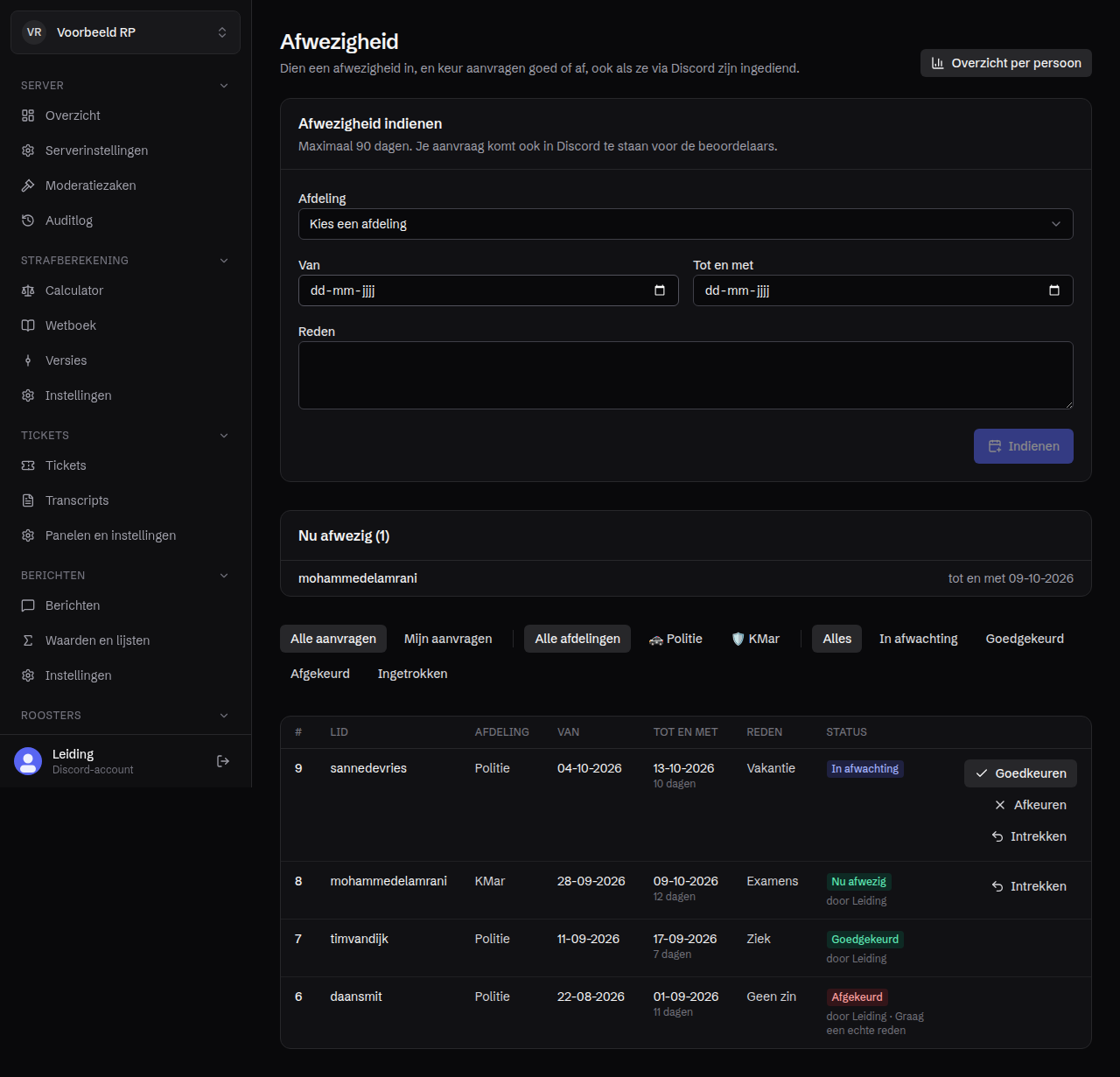Click the Moderatiezaken gavel icon
This screenshot has height=1077, width=1120.
click(28, 185)
